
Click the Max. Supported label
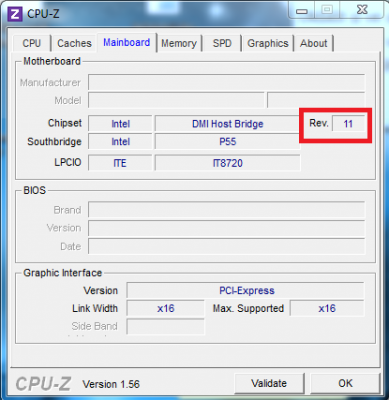(248, 308)
